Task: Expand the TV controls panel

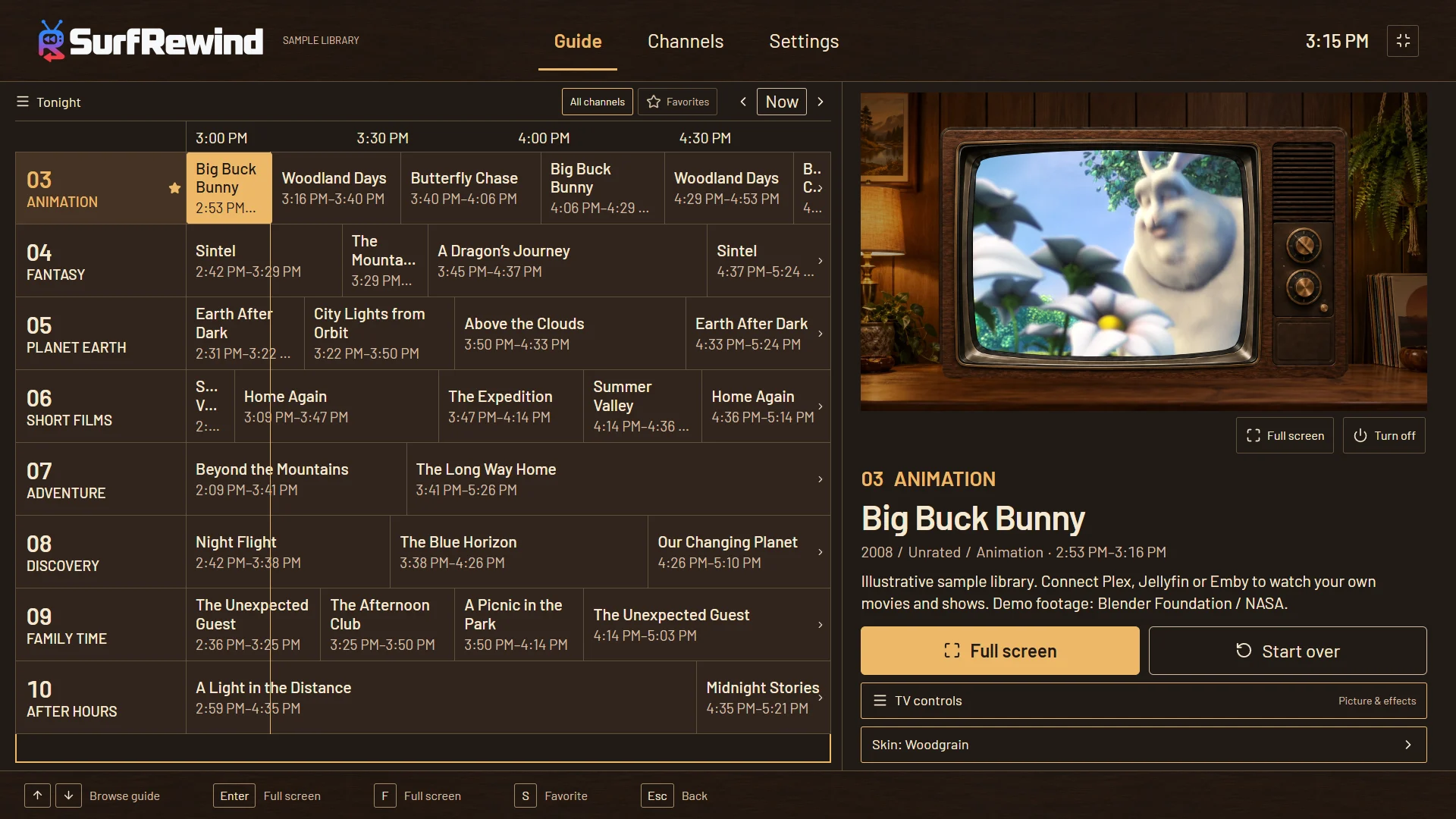Action: point(1144,701)
